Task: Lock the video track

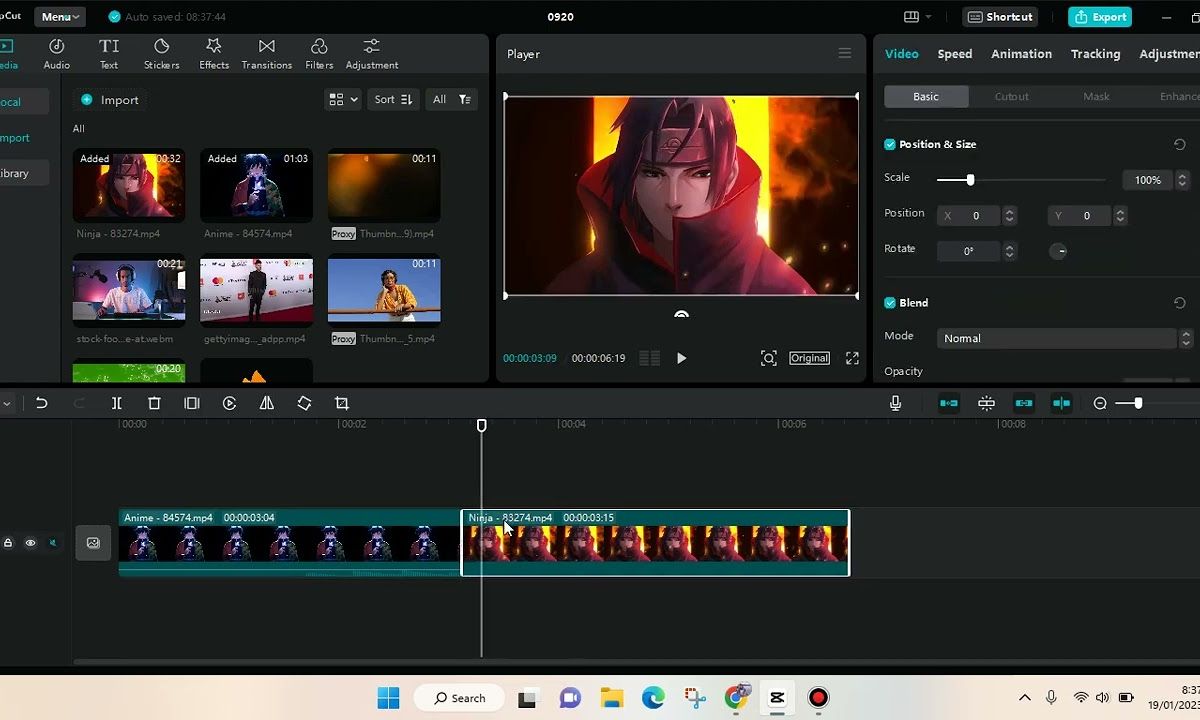Action: pyautogui.click(x=8, y=543)
